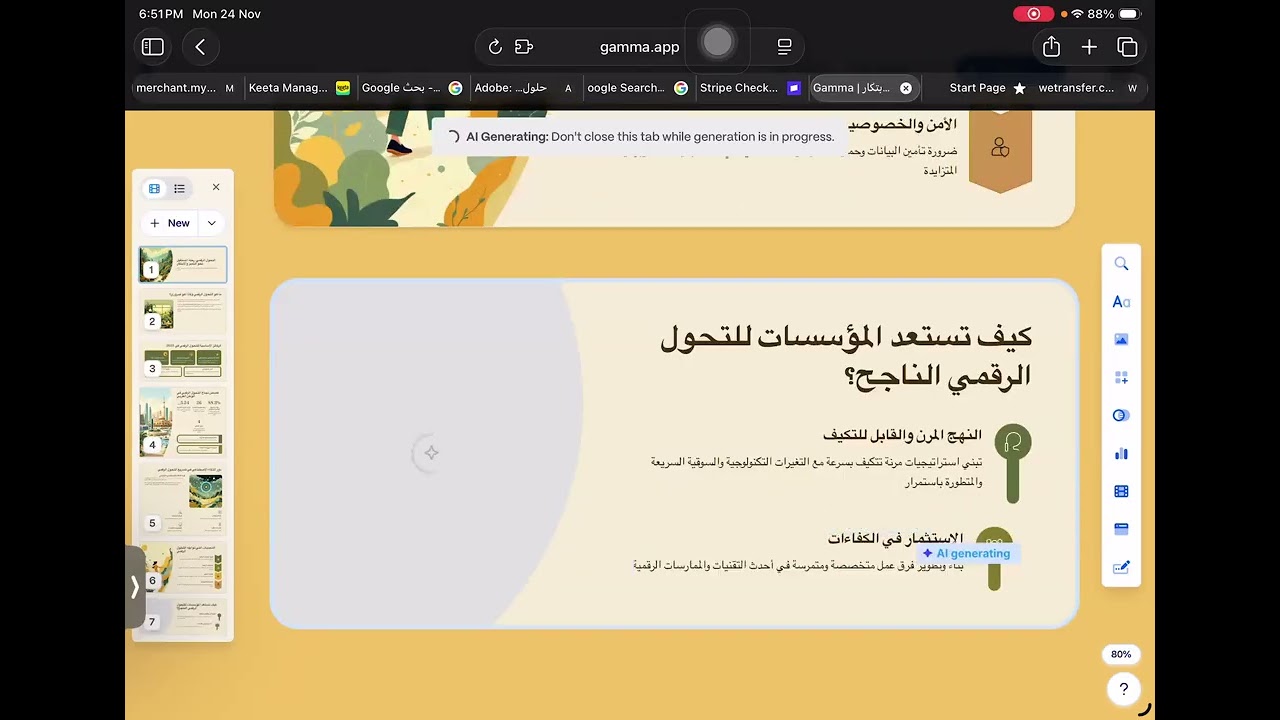Open the search tool in right toolbar

point(1121,264)
